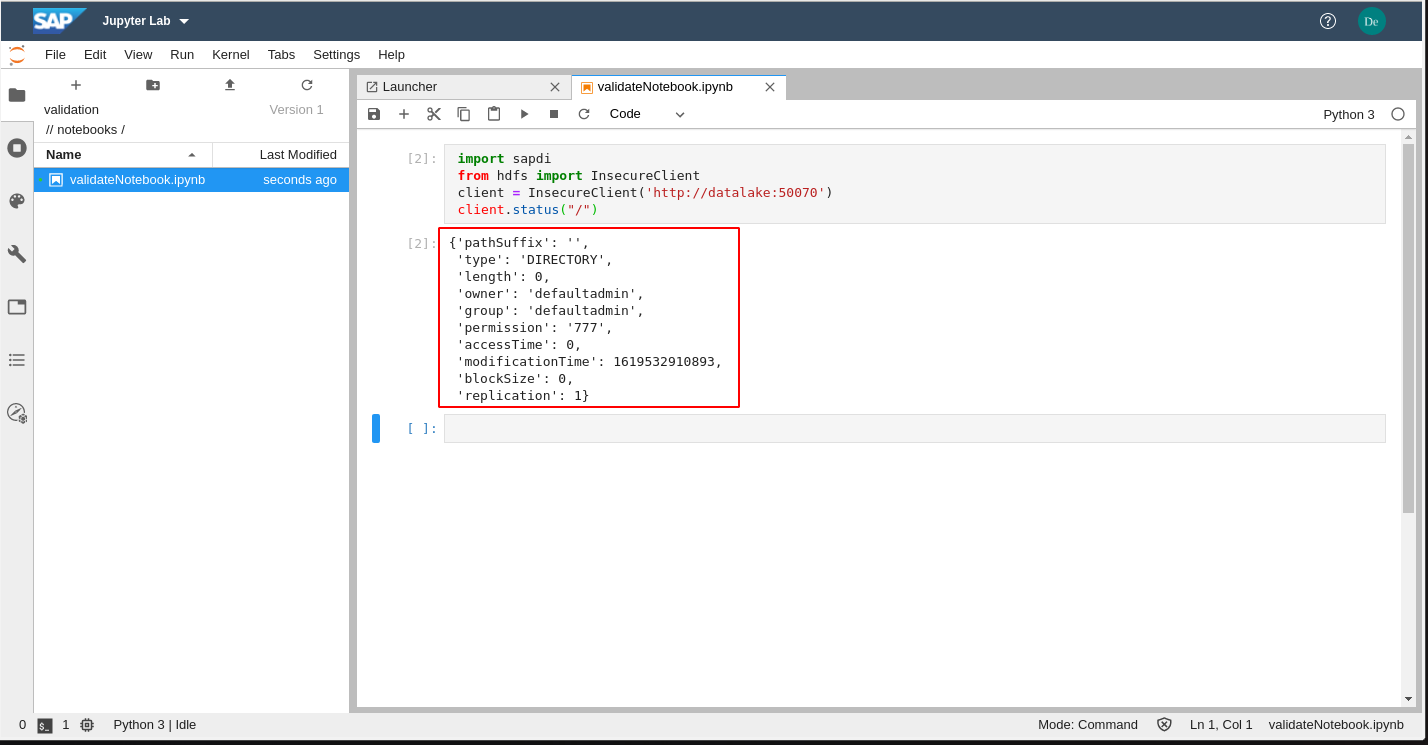
Task: Run the selected cell
Action: (524, 114)
